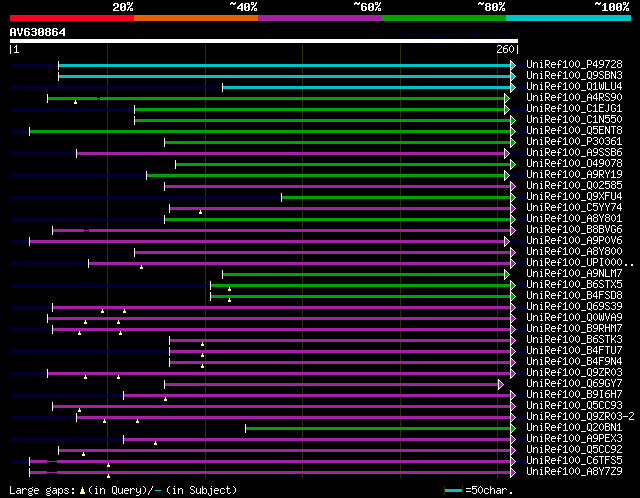The image size is (640, 498).
Task: Click the yellow gap marker under UniRef100_A9PEX3
Action: (156, 443)
